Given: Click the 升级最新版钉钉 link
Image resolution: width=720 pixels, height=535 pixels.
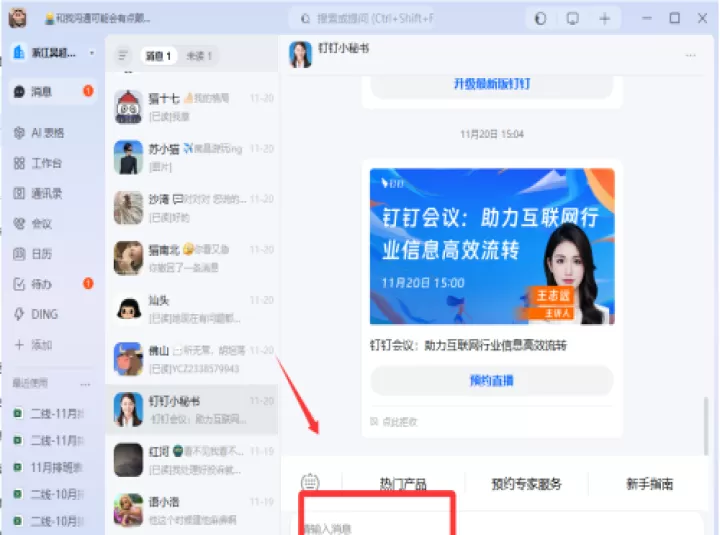Looking at the screenshot, I should point(492,84).
